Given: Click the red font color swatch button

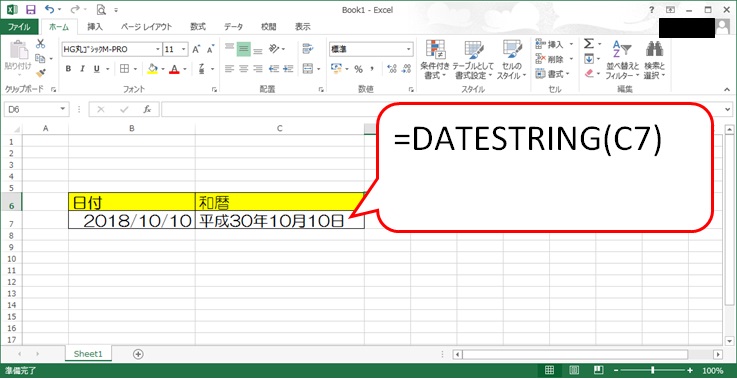Looking at the screenshot, I should 175,69.
